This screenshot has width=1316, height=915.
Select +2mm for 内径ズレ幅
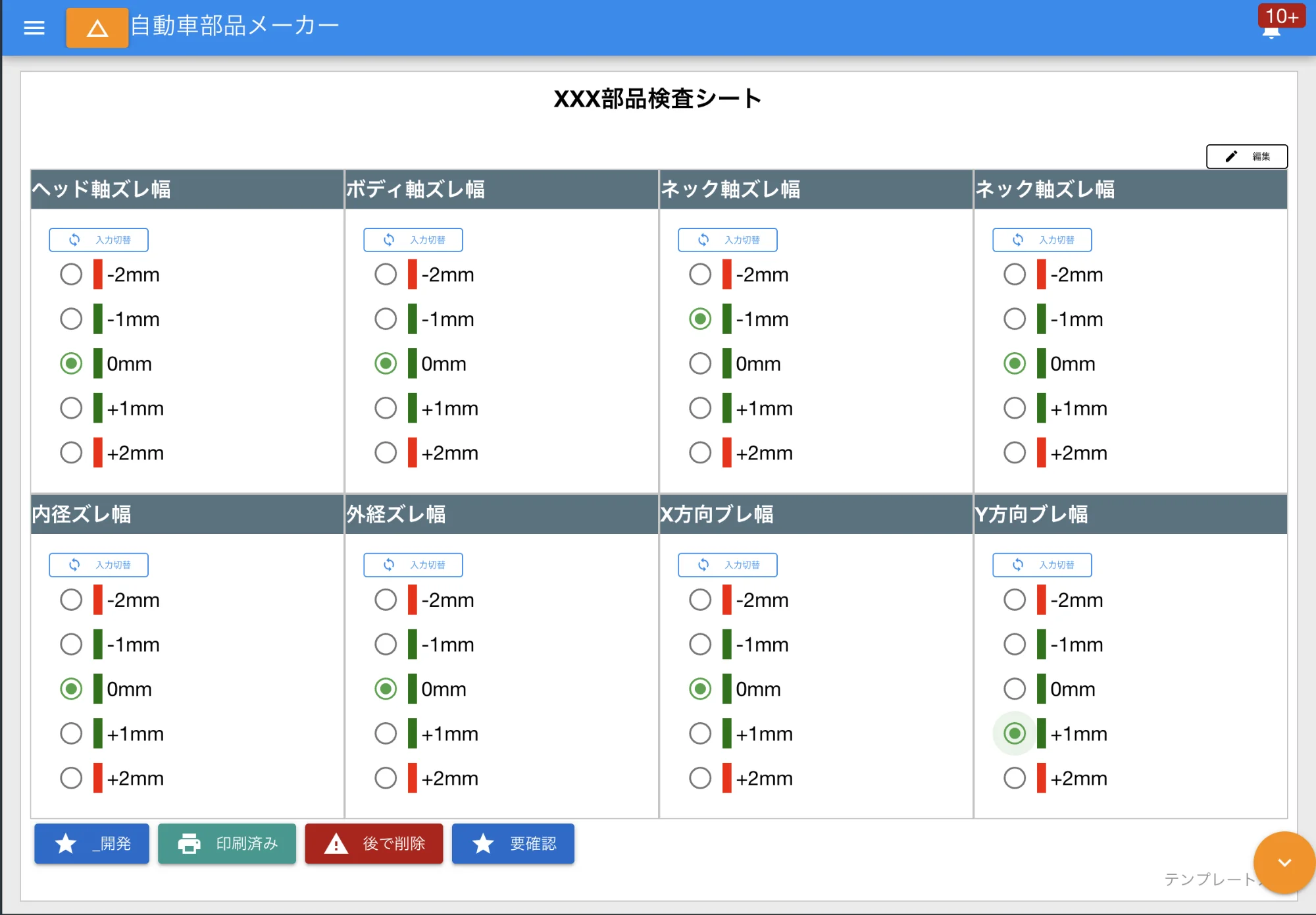(x=71, y=777)
